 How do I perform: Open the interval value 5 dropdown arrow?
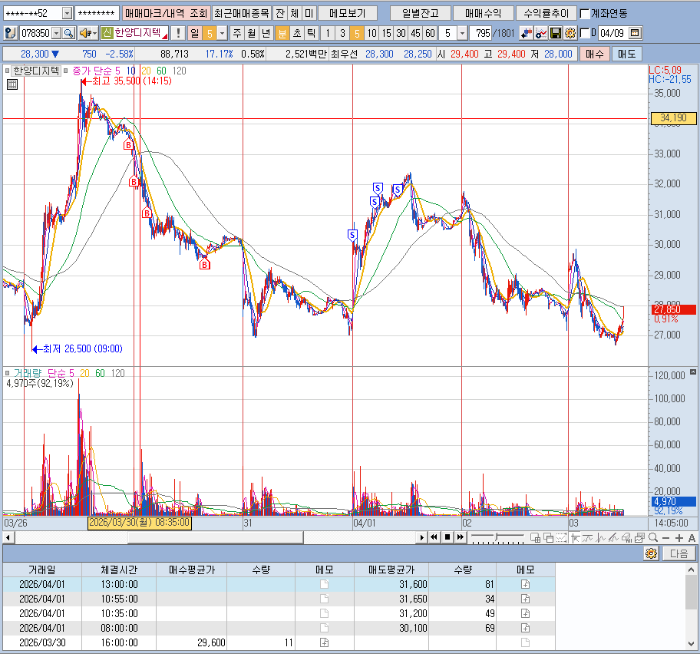point(462,33)
